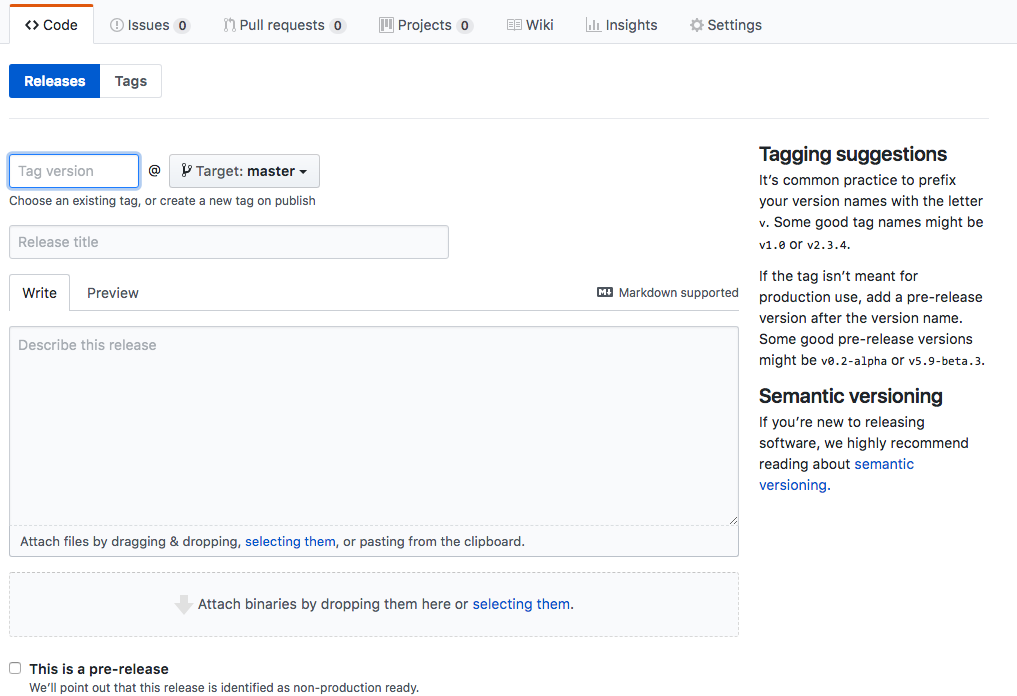Viewport: 1017px width, 696px height.
Task: Switch to the Wiki tab
Action: pos(530,25)
